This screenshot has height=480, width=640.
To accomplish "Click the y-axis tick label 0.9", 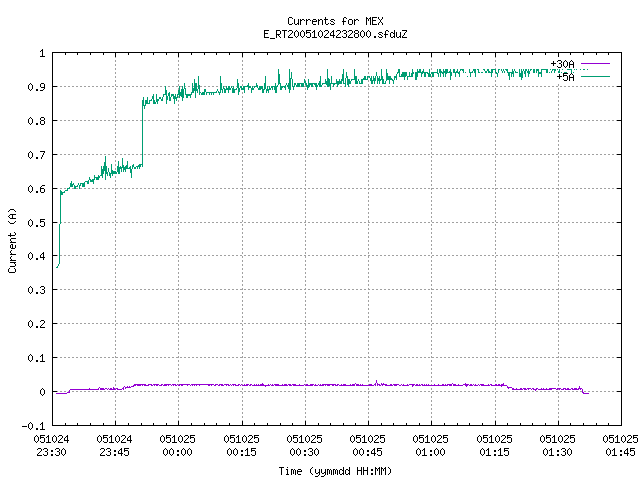I will [36, 87].
